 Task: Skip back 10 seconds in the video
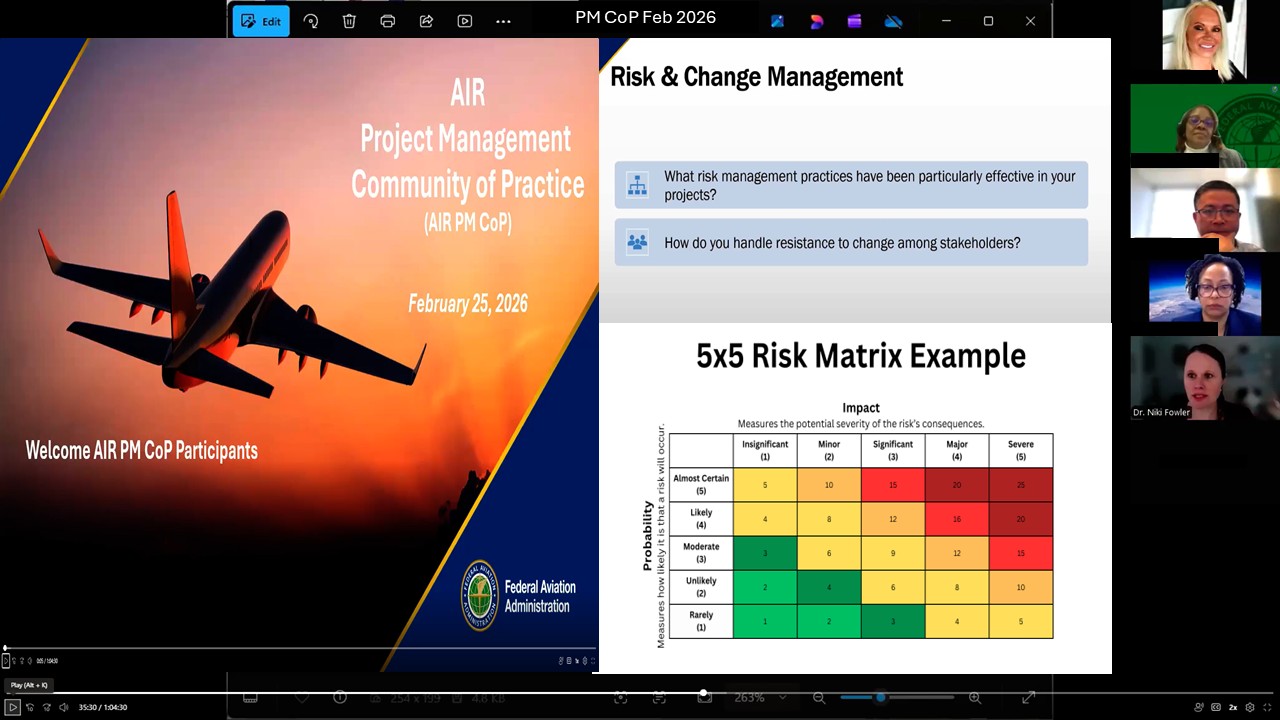click(30, 707)
